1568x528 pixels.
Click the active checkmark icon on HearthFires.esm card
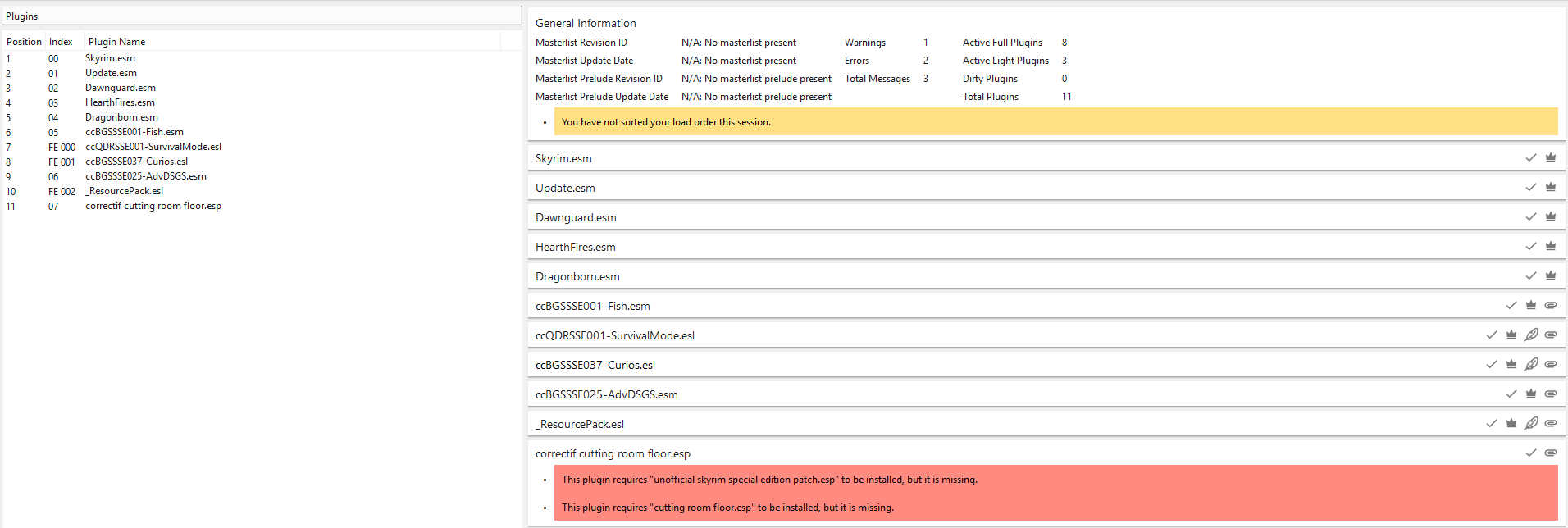[x=1531, y=246]
